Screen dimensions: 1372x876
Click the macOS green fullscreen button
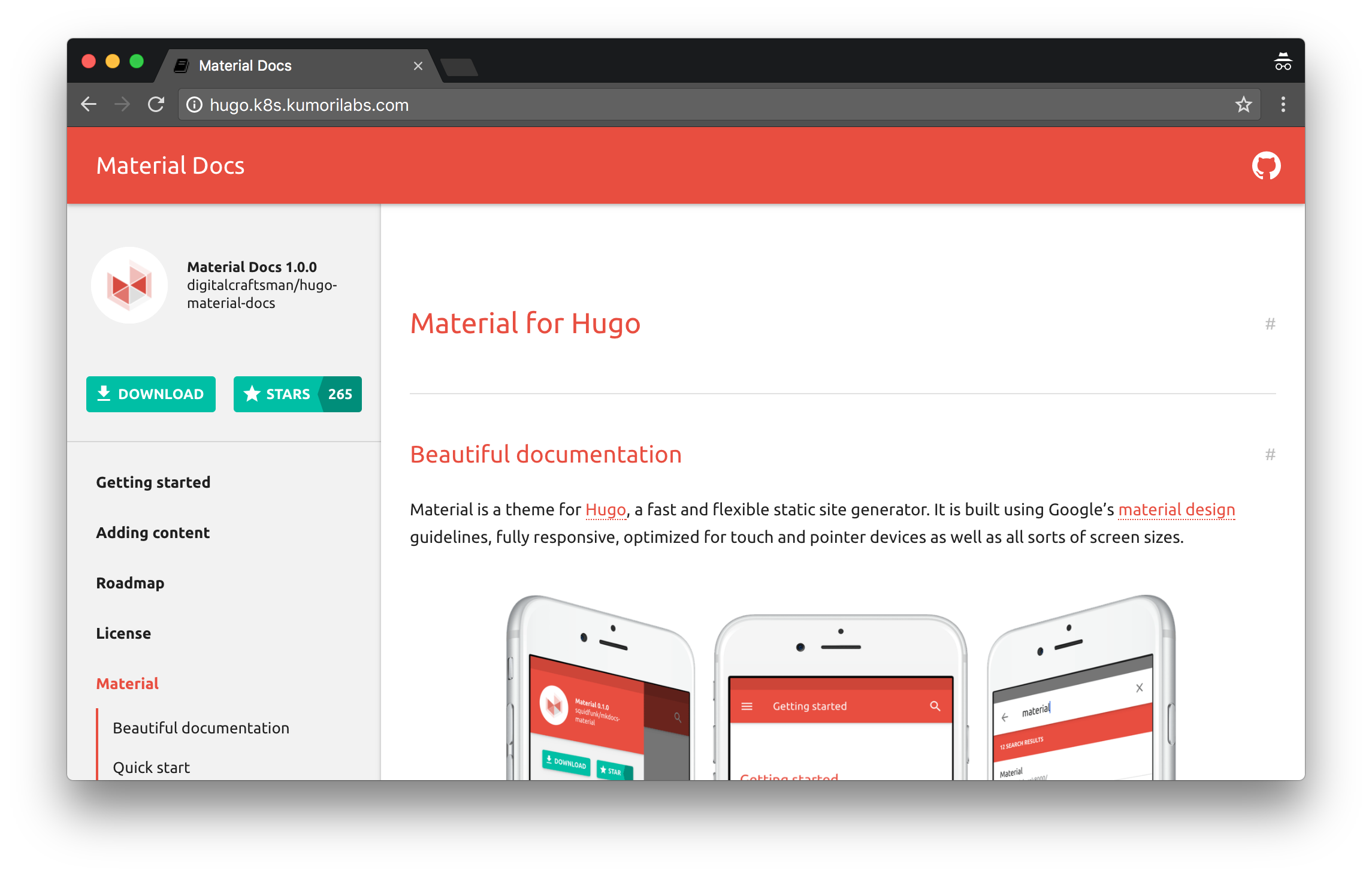137,62
